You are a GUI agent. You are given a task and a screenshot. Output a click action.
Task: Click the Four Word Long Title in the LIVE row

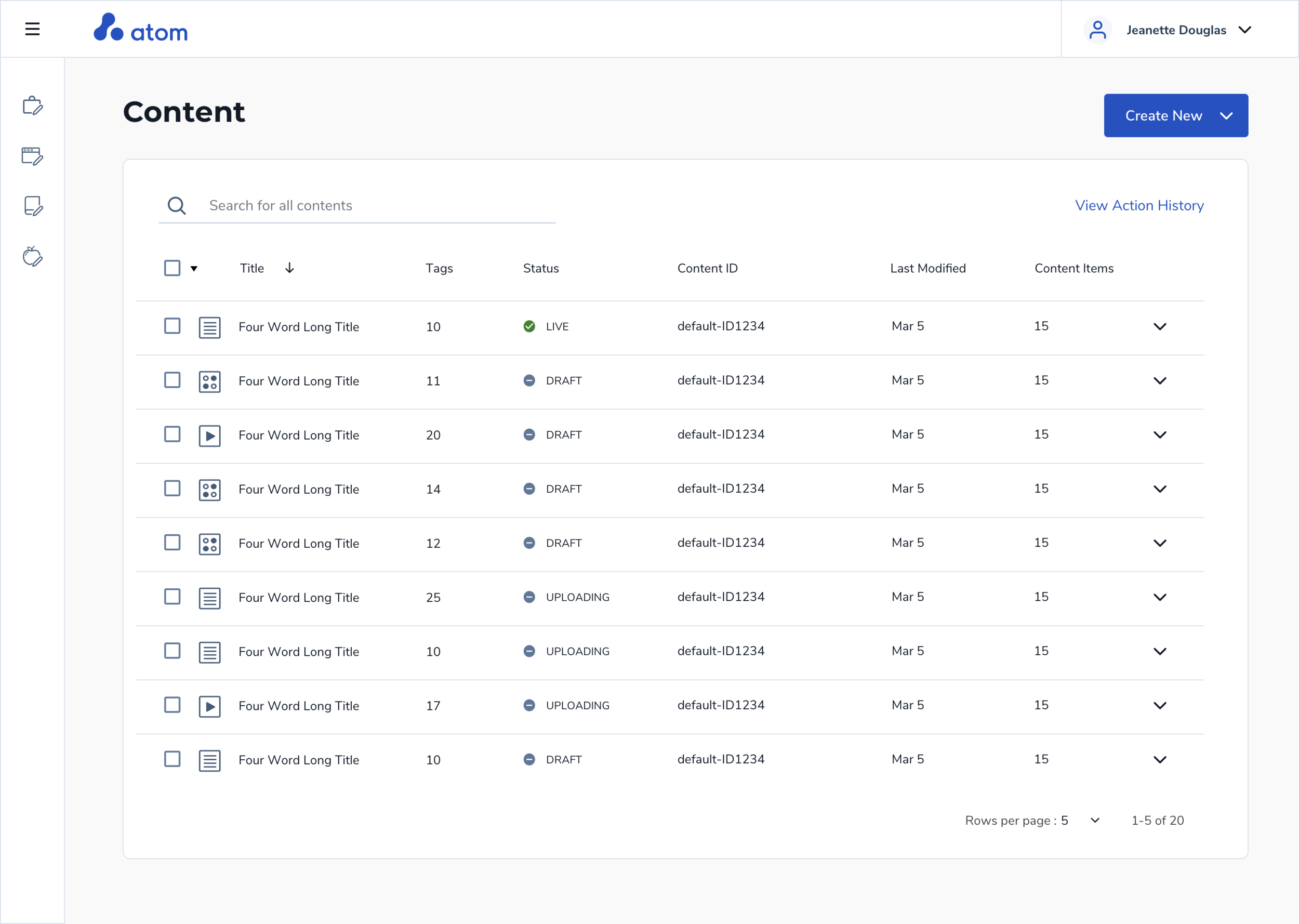tap(299, 327)
